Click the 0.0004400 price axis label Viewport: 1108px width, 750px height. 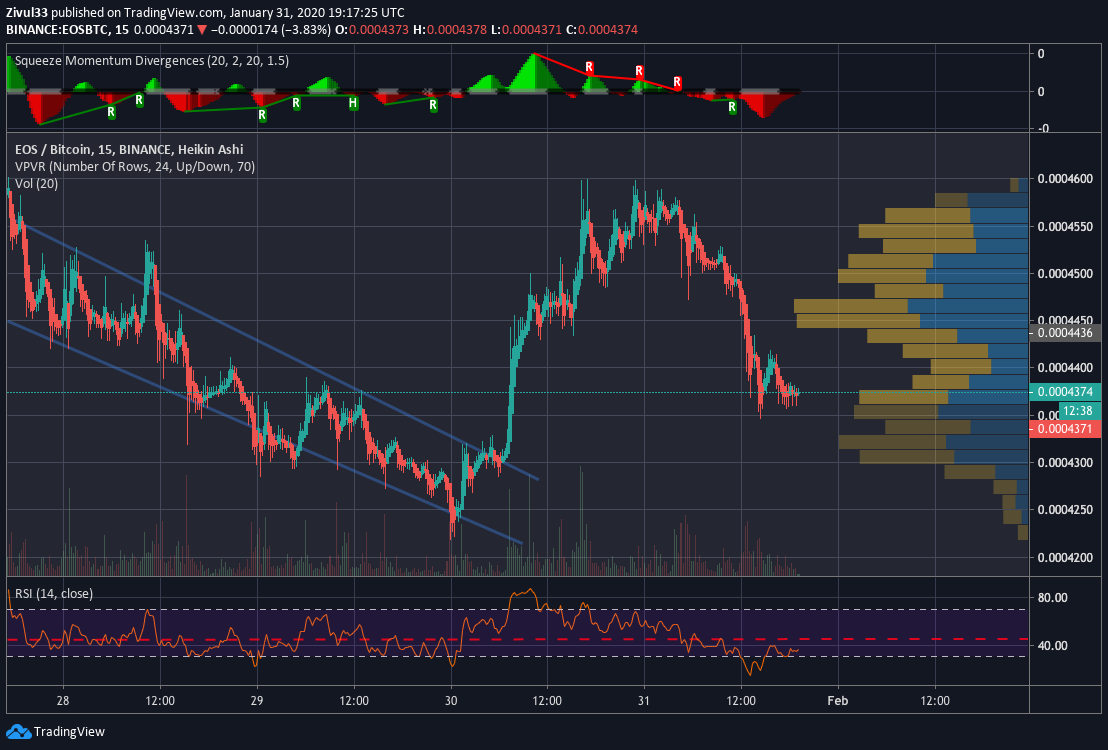tap(1065, 368)
